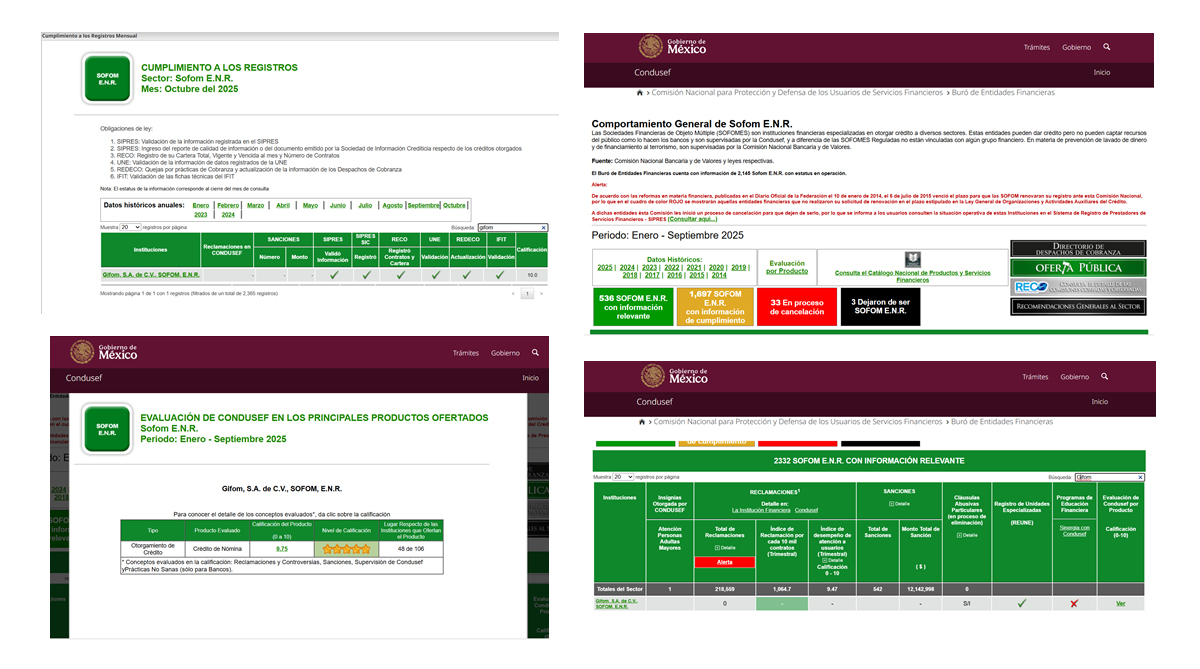Click home icon in Comportamiento General breadcrumb
The width and height of the screenshot is (1200, 669).
[x=640, y=92]
